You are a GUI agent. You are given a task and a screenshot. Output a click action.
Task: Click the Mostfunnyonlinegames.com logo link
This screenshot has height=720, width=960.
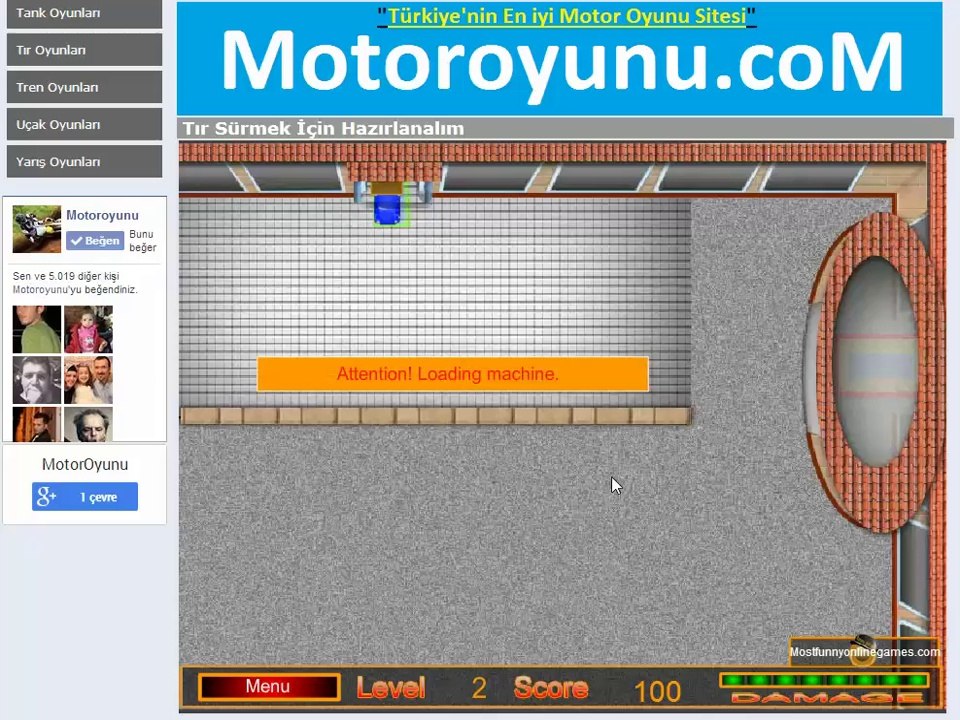864,651
